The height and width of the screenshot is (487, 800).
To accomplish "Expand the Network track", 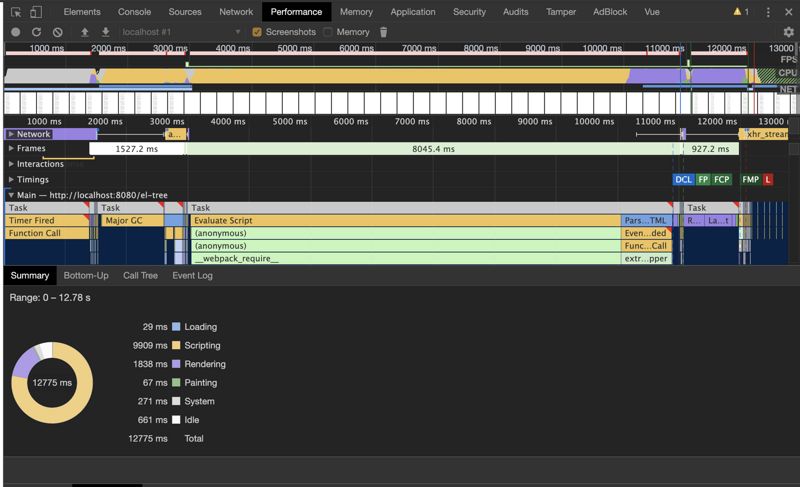I will point(11,134).
